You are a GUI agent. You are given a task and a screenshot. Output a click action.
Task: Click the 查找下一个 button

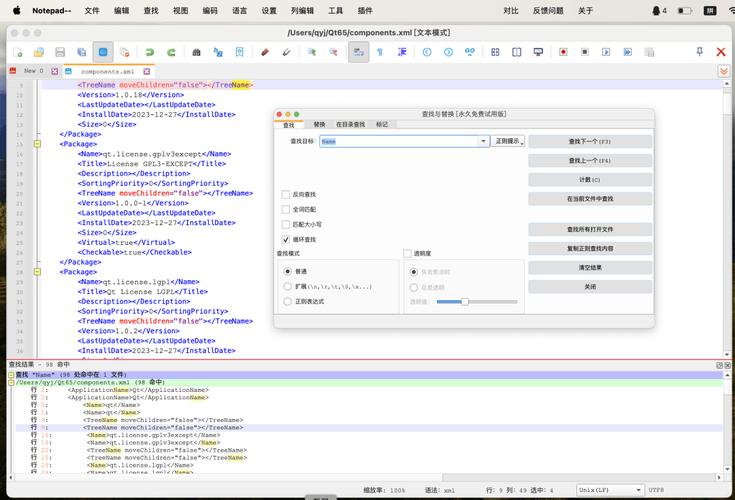pyautogui.click(x=589, y=142)
